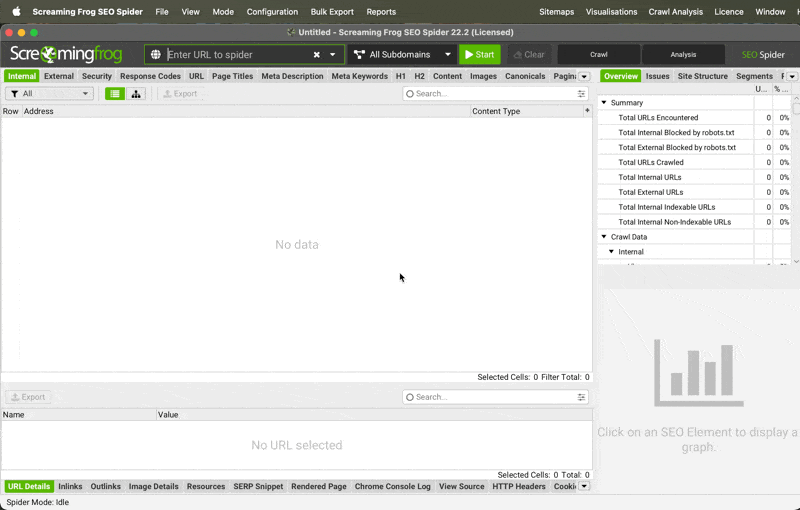
Task: Clear the URL field with X icon
Action: [x=317, y=55]
